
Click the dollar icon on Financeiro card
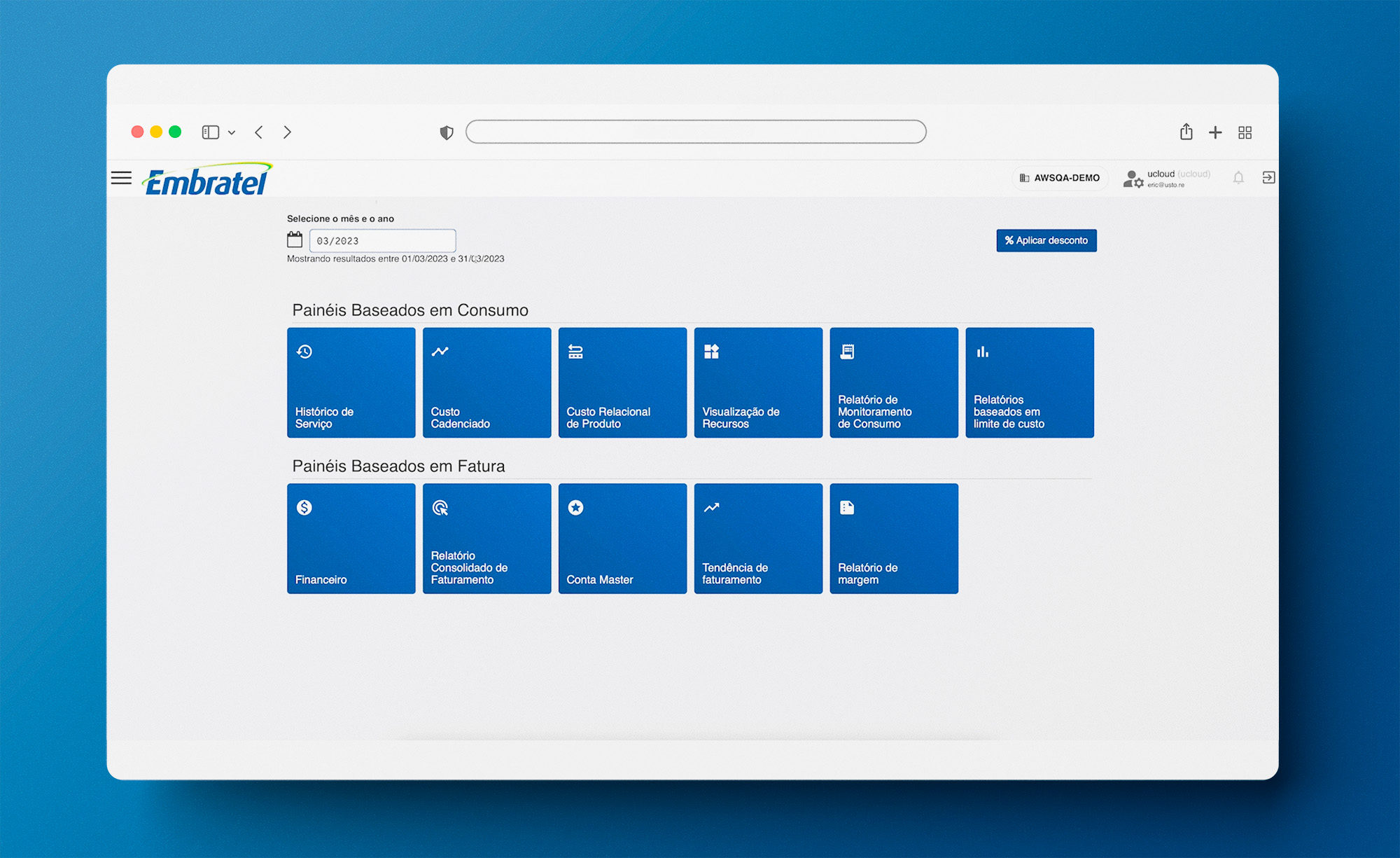[x=304, y=508]
